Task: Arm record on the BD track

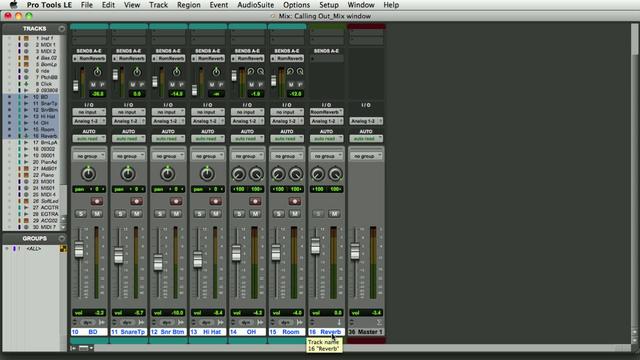Action: tap(97, 201)
